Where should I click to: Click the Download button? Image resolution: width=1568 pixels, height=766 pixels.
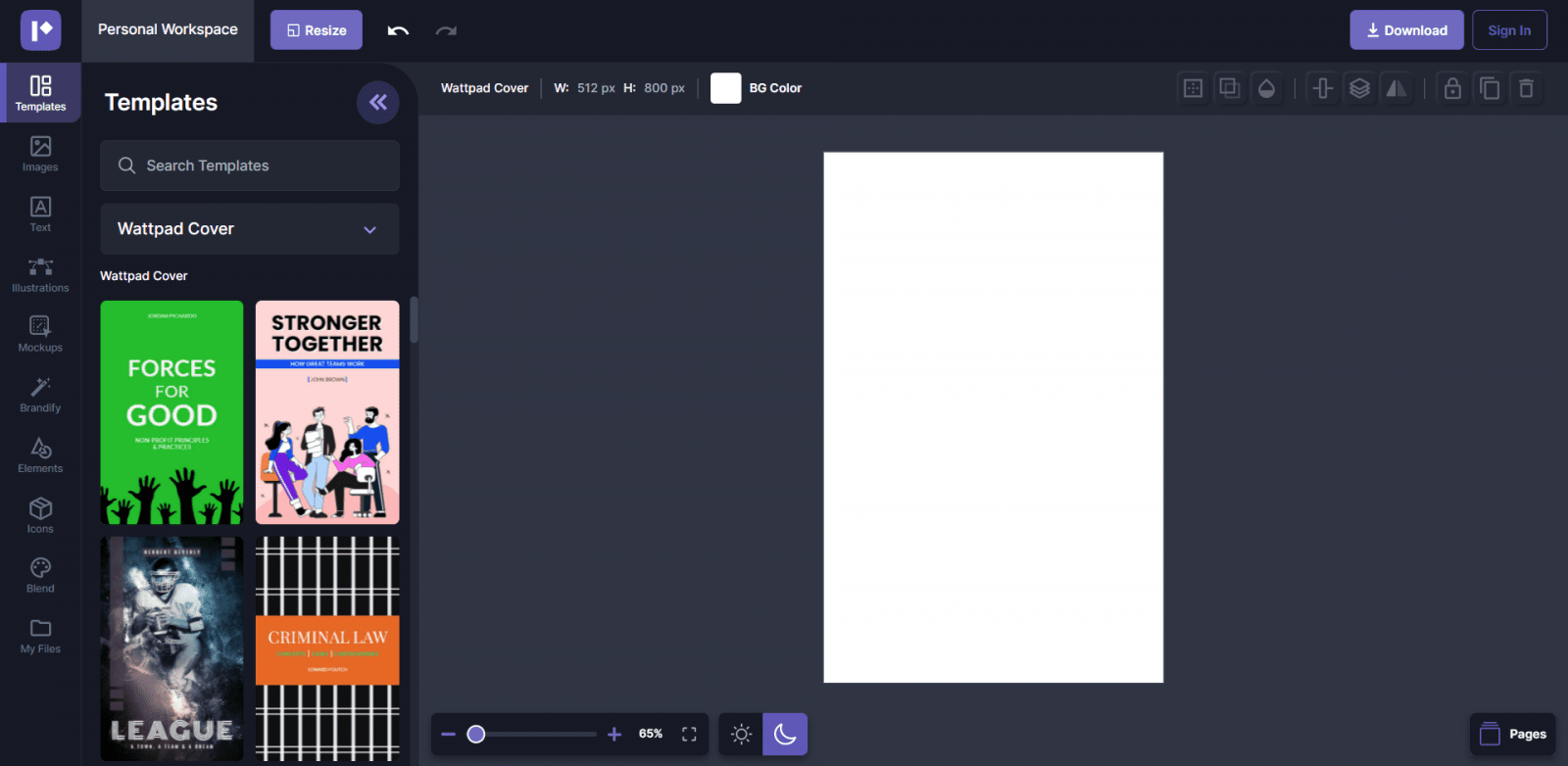(x=1406, y=30)
